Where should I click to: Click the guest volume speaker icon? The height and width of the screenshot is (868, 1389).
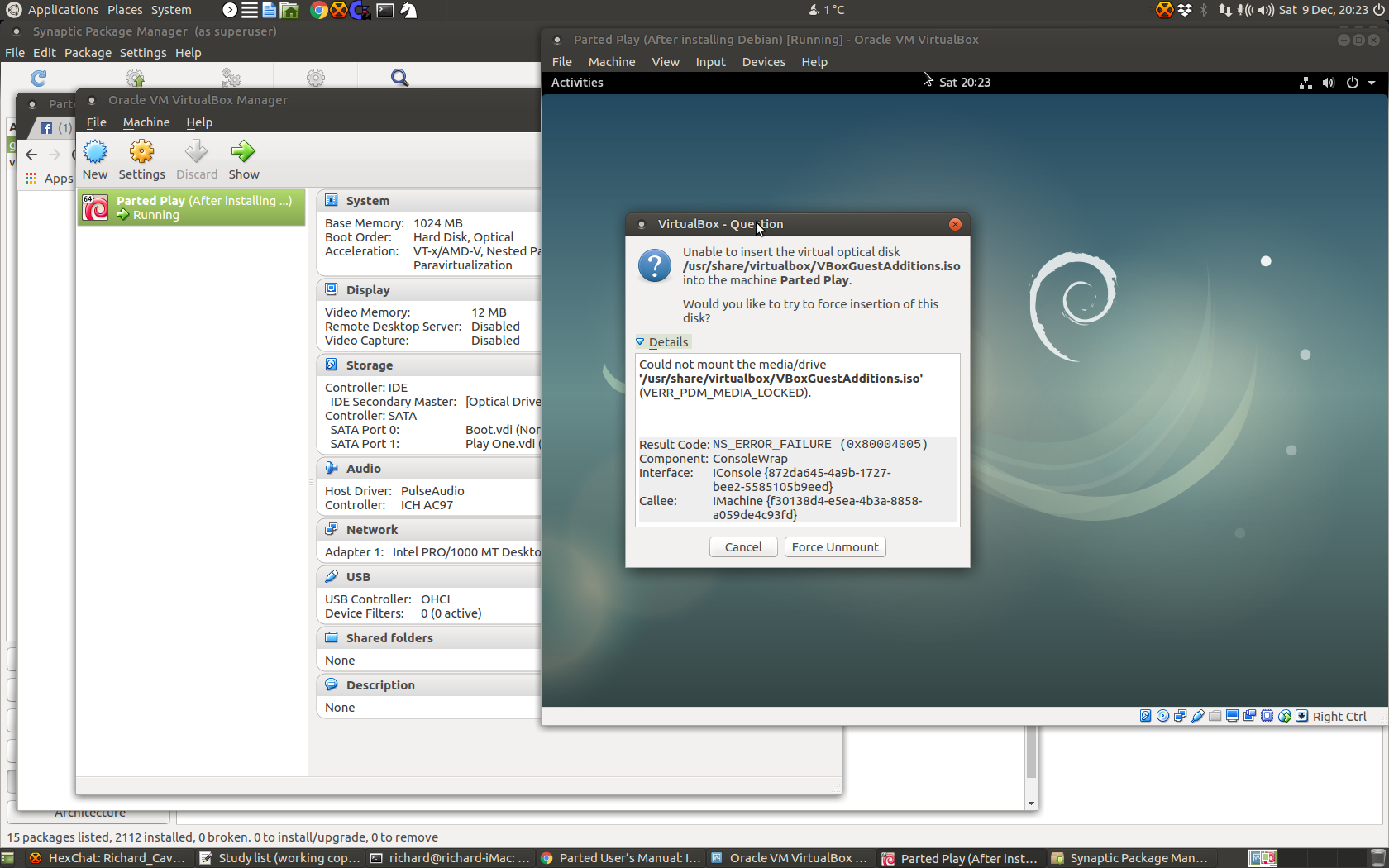coord(1328,83)
